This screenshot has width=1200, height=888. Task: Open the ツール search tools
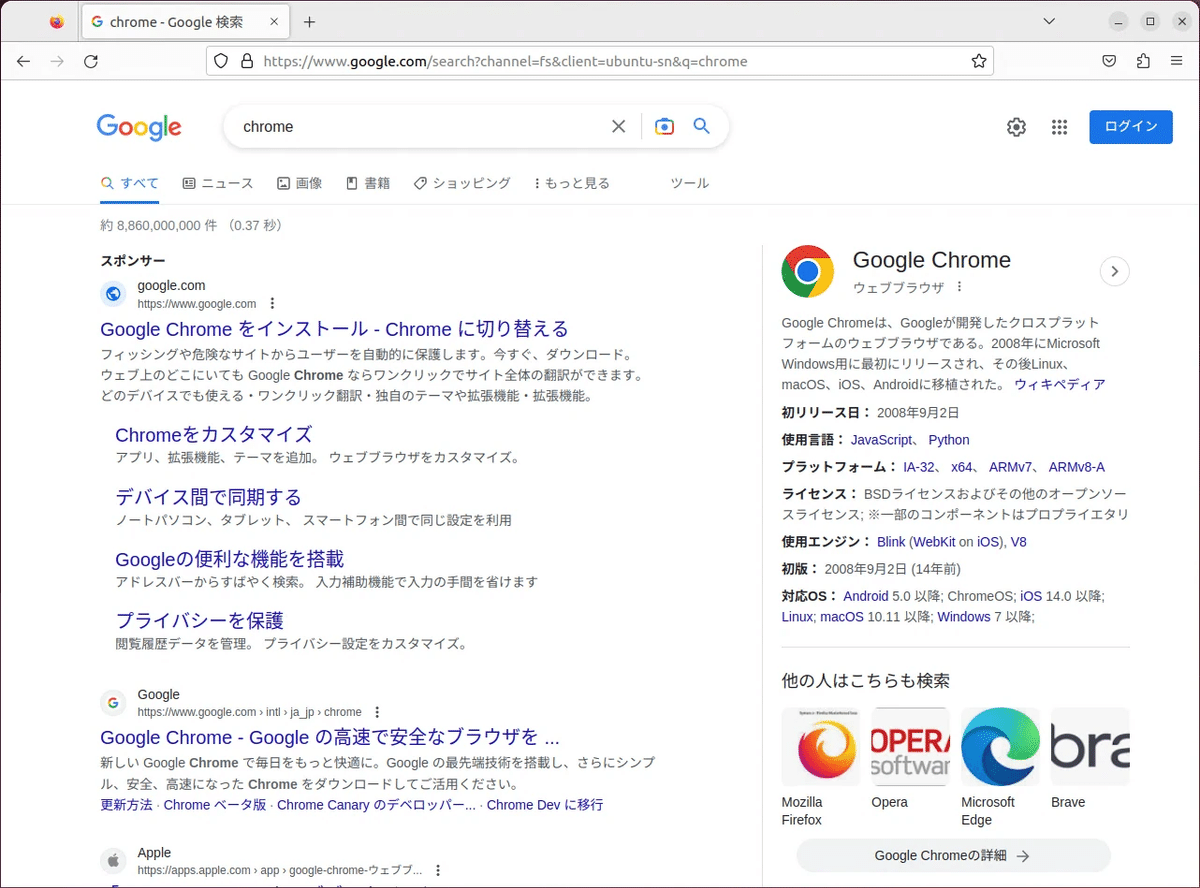pos(689,183)
